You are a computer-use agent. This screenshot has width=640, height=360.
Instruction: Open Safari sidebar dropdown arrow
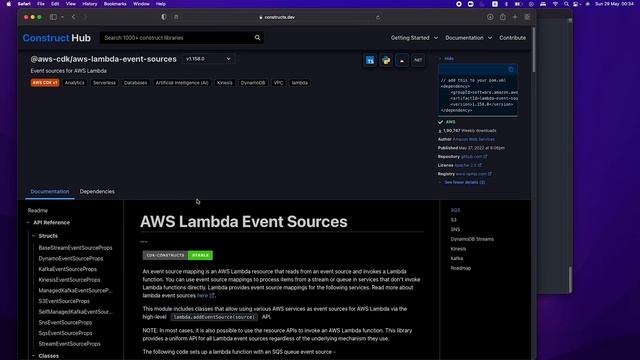(62, 17)
